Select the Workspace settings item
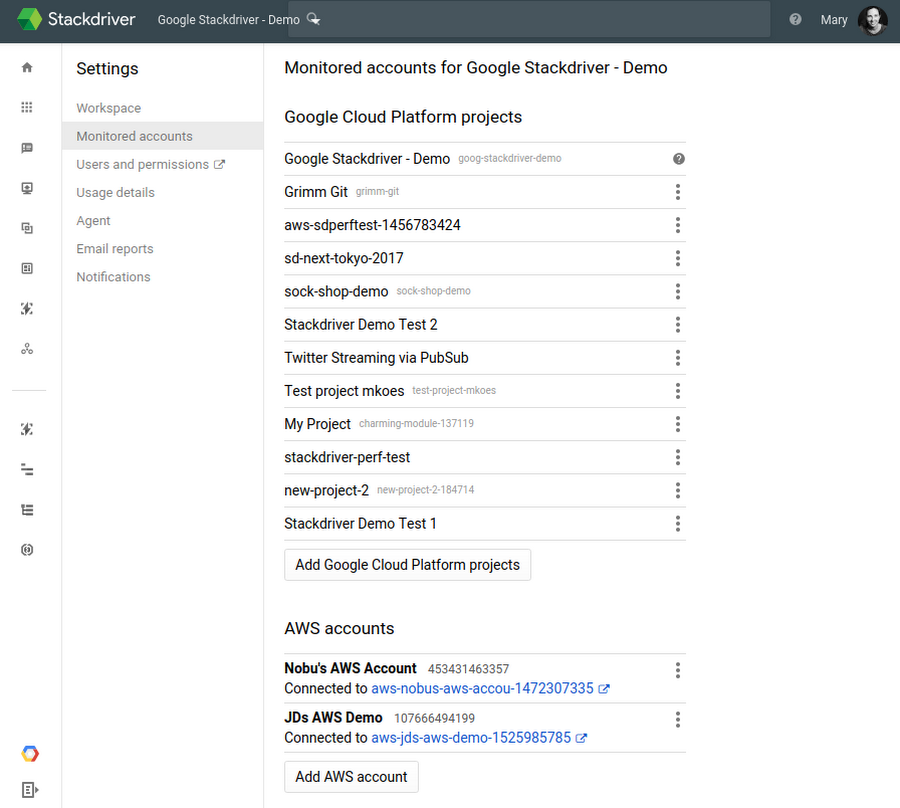The image size is (900, 808). point(162,108)
